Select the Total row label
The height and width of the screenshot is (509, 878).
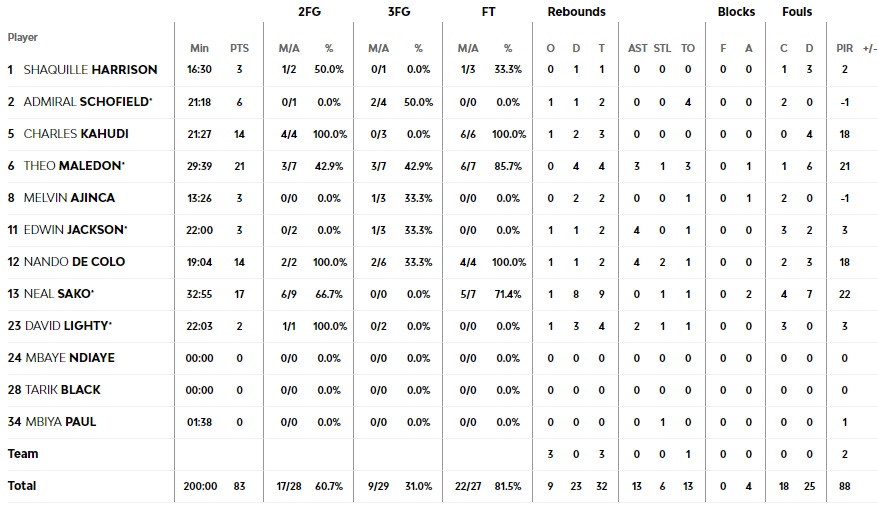pos(22,486)
